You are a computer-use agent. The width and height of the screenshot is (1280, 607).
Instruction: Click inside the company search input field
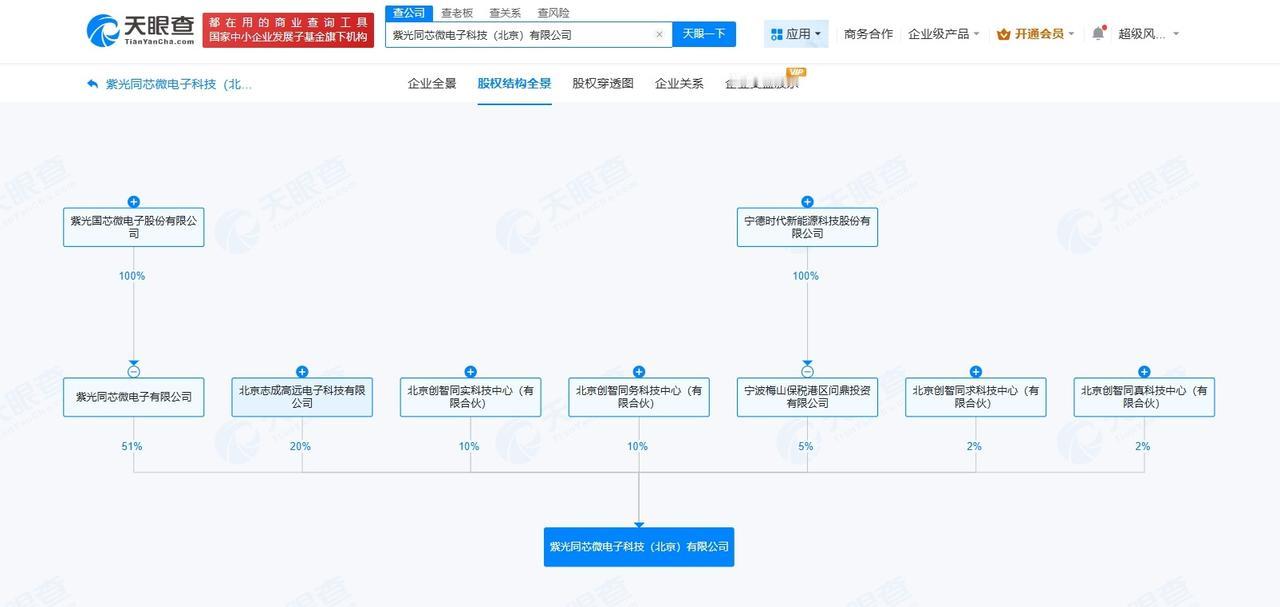click(x=520, y=33)
